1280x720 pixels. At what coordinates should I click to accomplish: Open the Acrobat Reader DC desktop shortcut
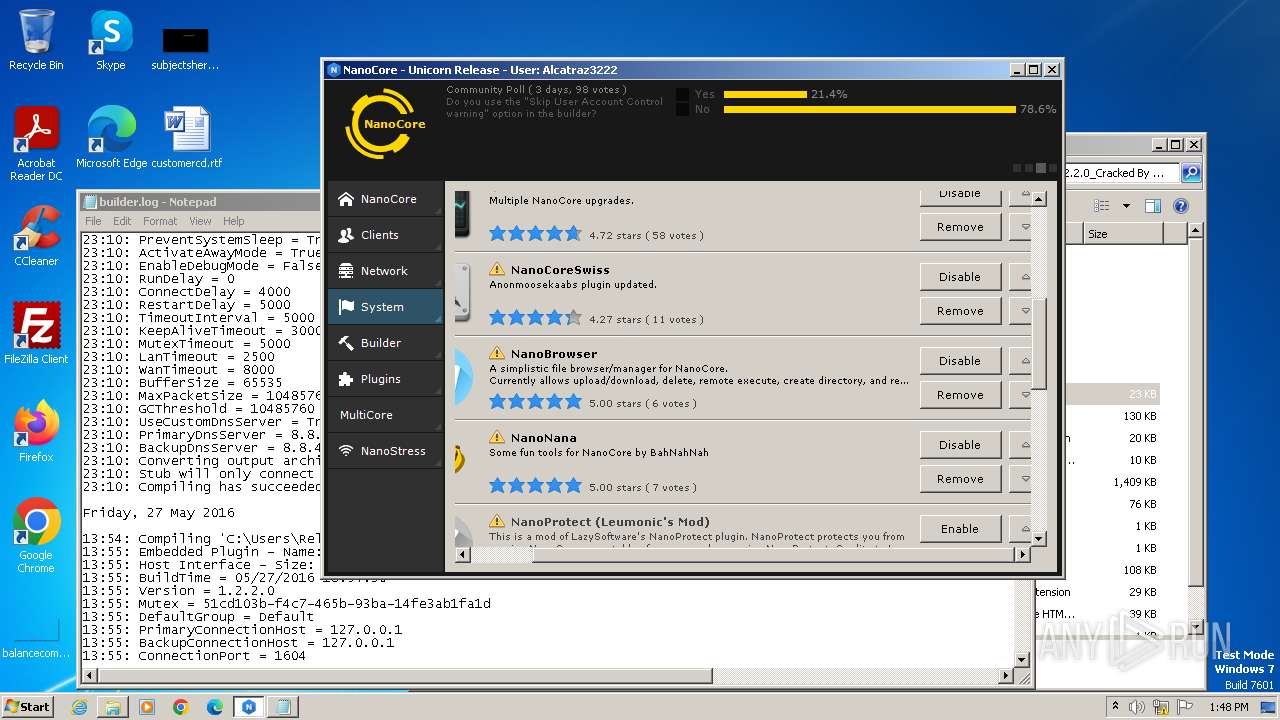(36, 145)
